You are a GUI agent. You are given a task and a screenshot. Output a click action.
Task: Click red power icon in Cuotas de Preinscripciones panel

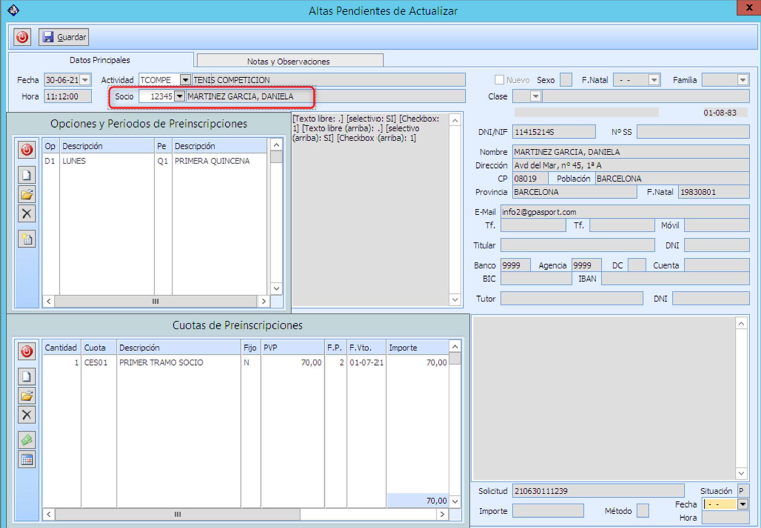[x=27, y=352]
